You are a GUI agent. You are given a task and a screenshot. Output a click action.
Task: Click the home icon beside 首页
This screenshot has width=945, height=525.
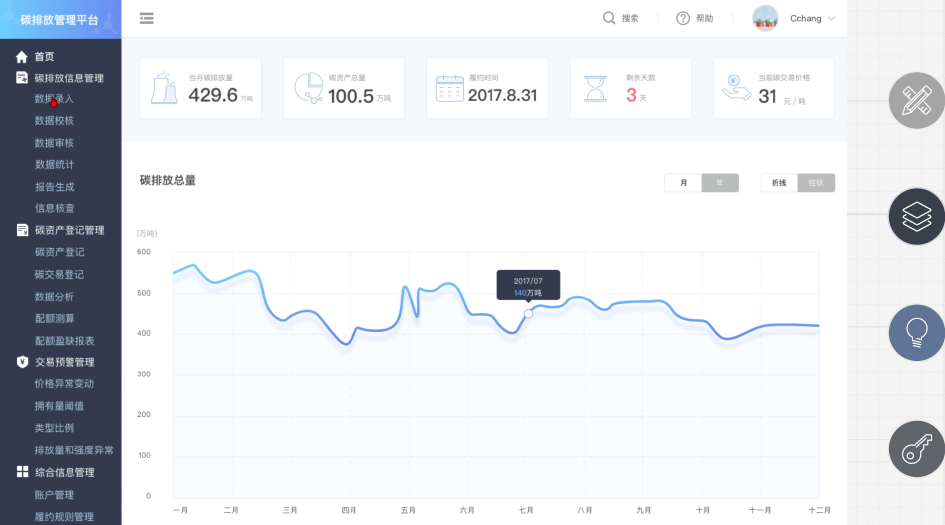tap(22, 57)
